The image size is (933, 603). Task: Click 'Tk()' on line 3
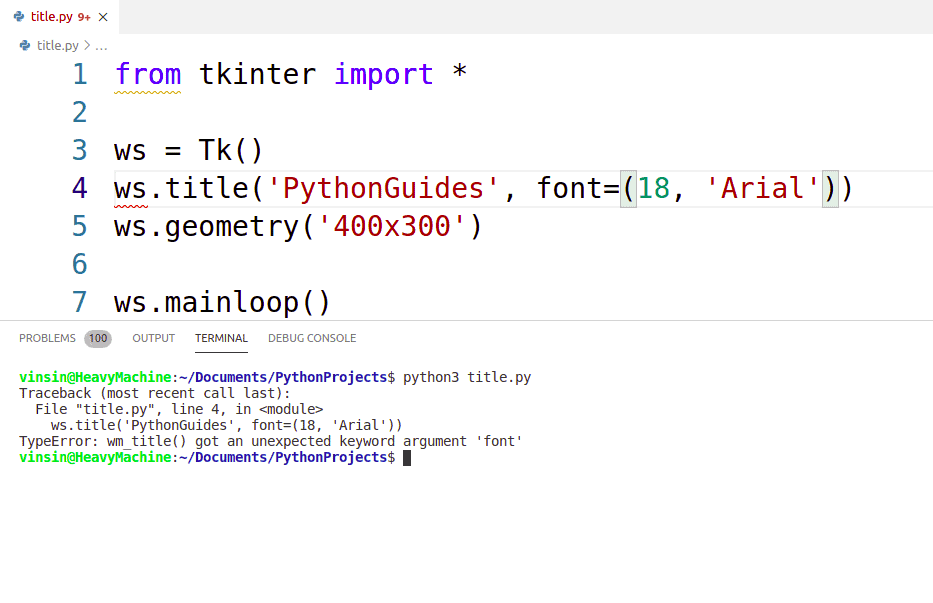click(x=230, y=151)
